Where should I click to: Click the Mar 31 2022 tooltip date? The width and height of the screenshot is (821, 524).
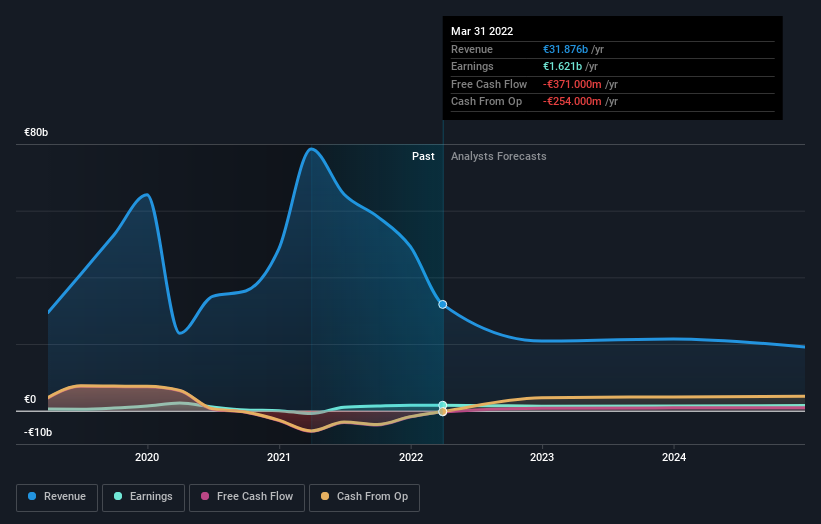point(482,31)
